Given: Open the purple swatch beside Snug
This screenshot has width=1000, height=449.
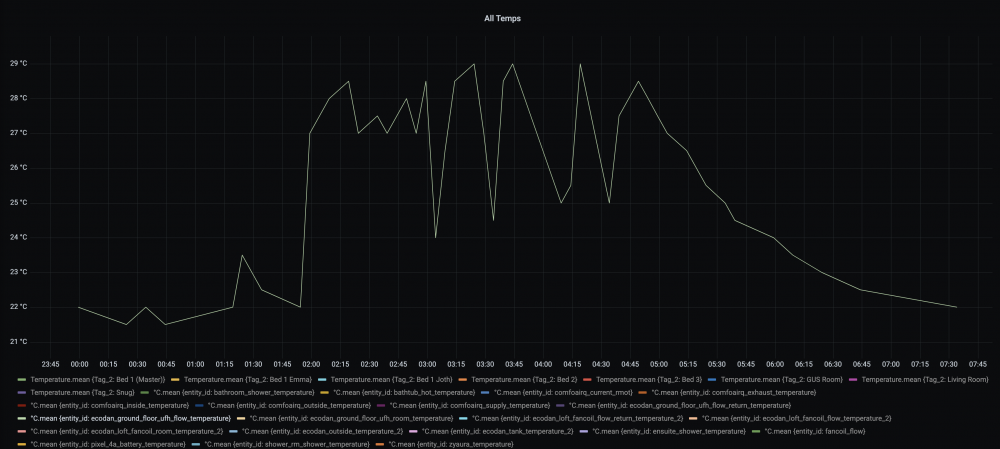Looking at the screenshot, I should pos(22,392).
